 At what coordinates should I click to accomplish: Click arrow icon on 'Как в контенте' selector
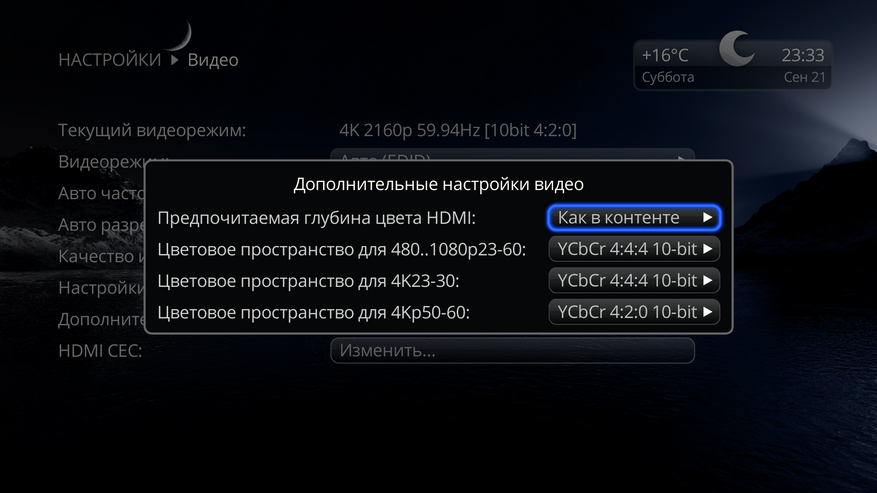pyautogui.click(x=708, y=218)
